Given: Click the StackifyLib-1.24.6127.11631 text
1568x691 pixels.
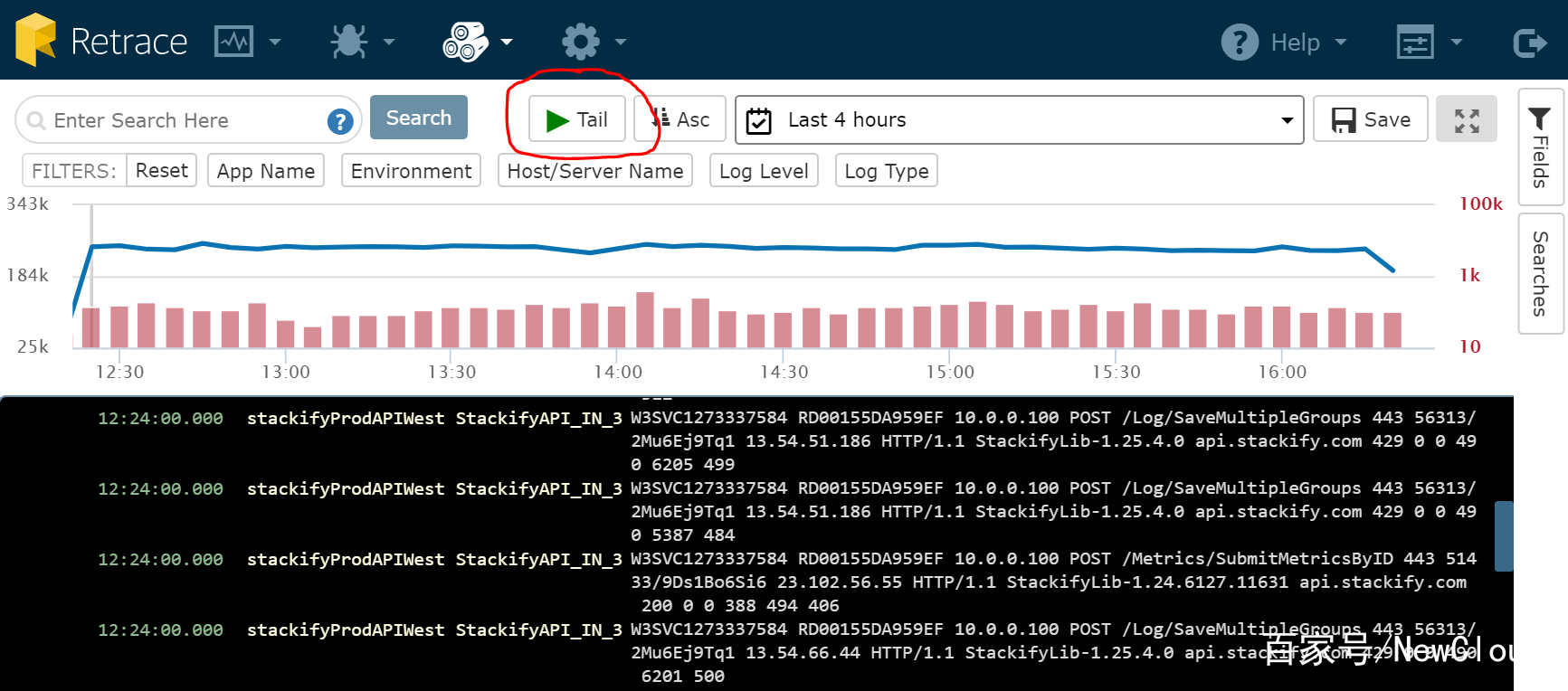Looking at the screenshot, I should [x=1147, y=582].
